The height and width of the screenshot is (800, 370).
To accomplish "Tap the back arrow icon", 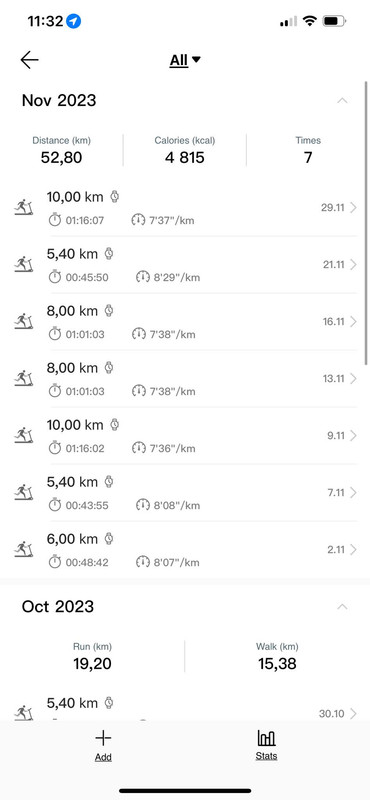I will [x=29, y=60].
